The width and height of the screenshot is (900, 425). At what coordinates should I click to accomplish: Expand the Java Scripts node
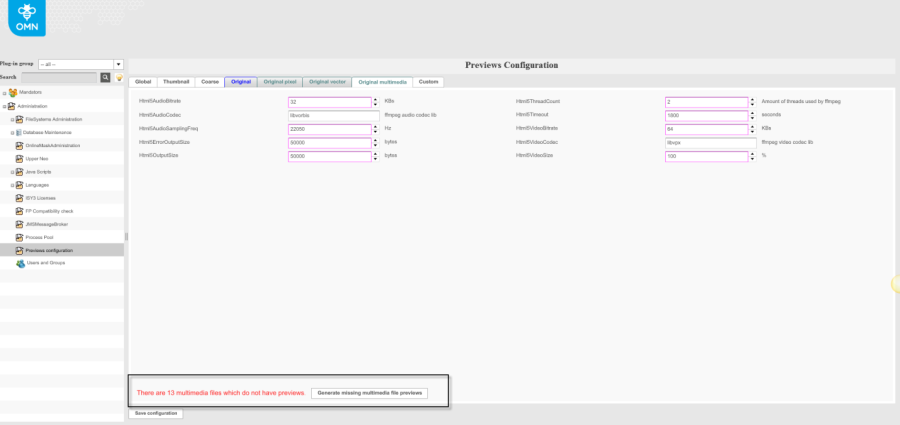click(x=12, y=172)
